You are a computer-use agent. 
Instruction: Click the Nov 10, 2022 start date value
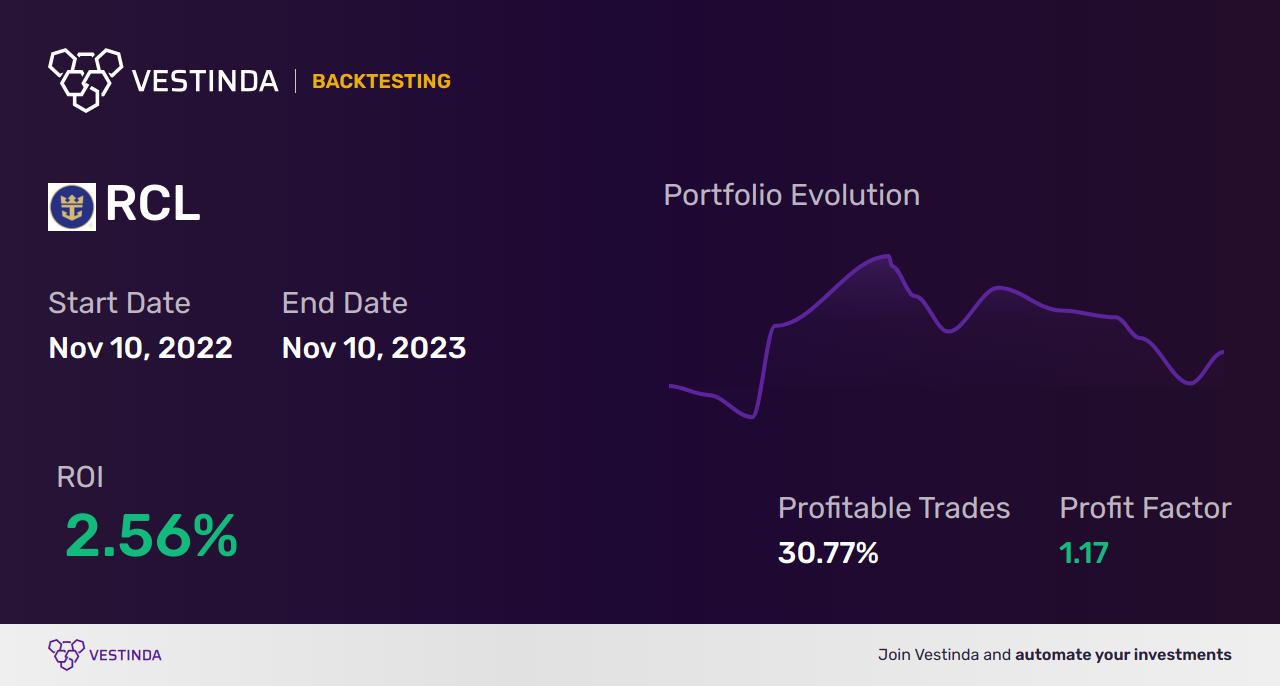coord(140,348)
